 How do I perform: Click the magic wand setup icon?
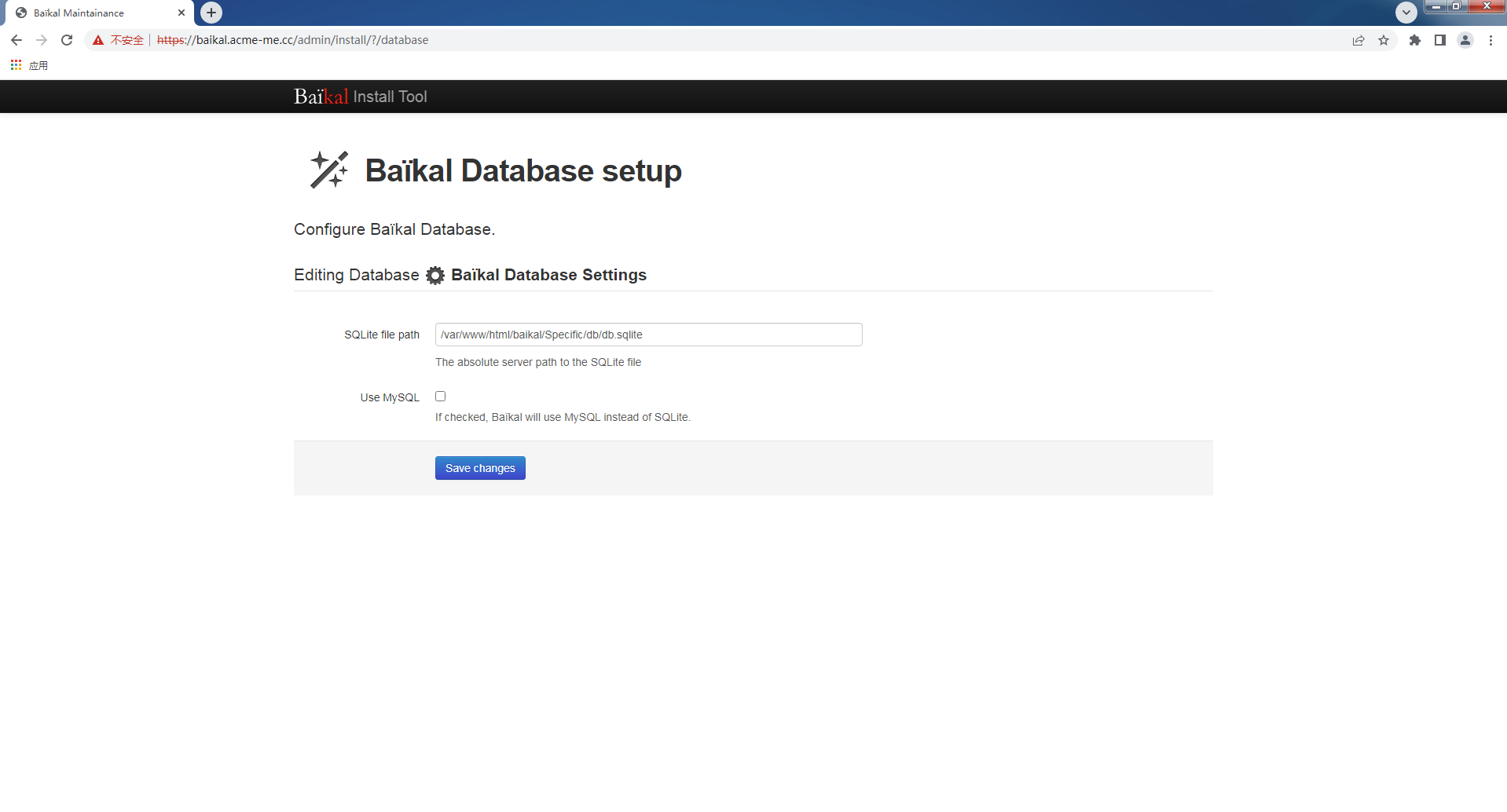coord(329,170)
